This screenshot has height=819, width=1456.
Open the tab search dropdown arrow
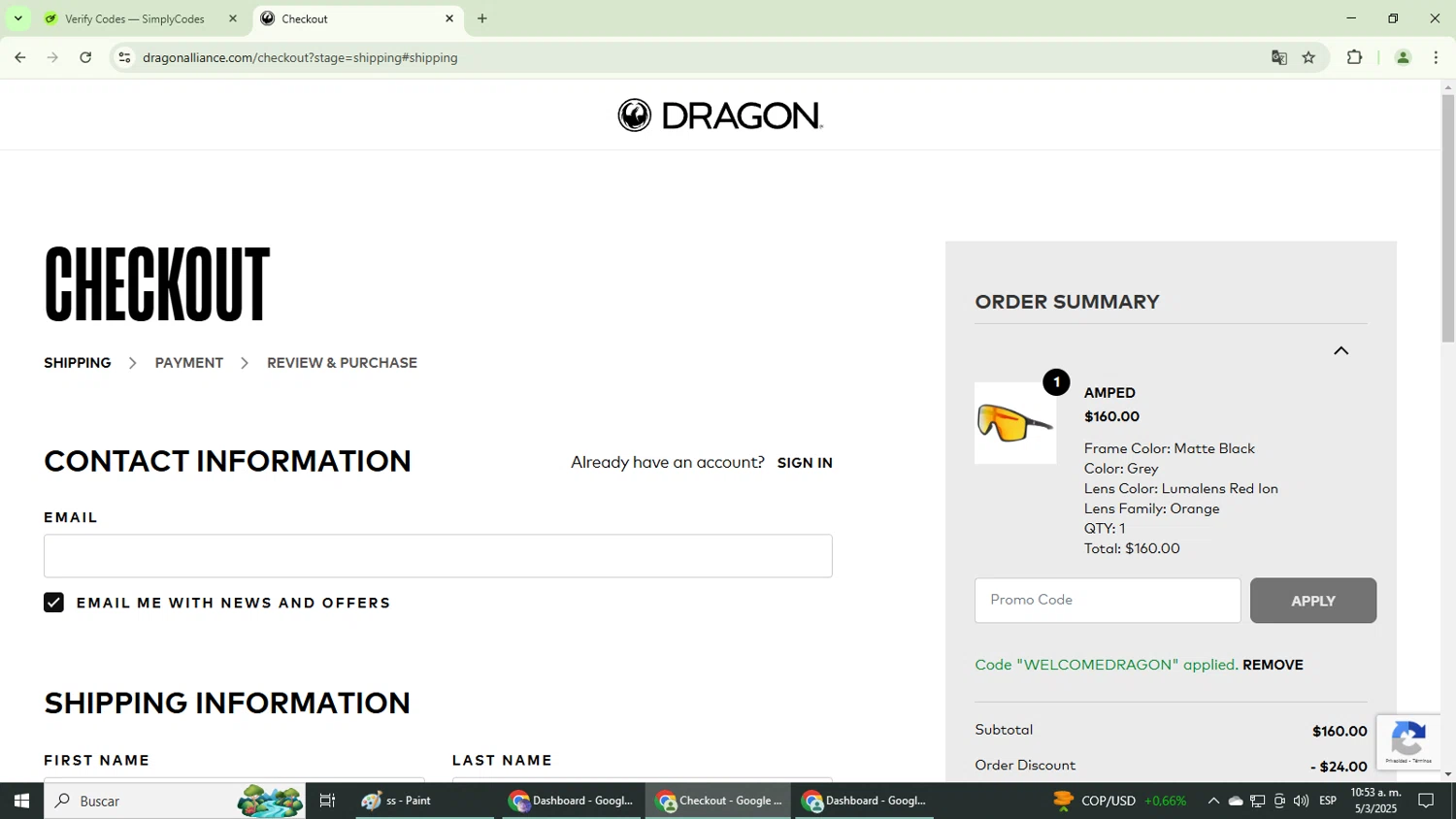17,18
